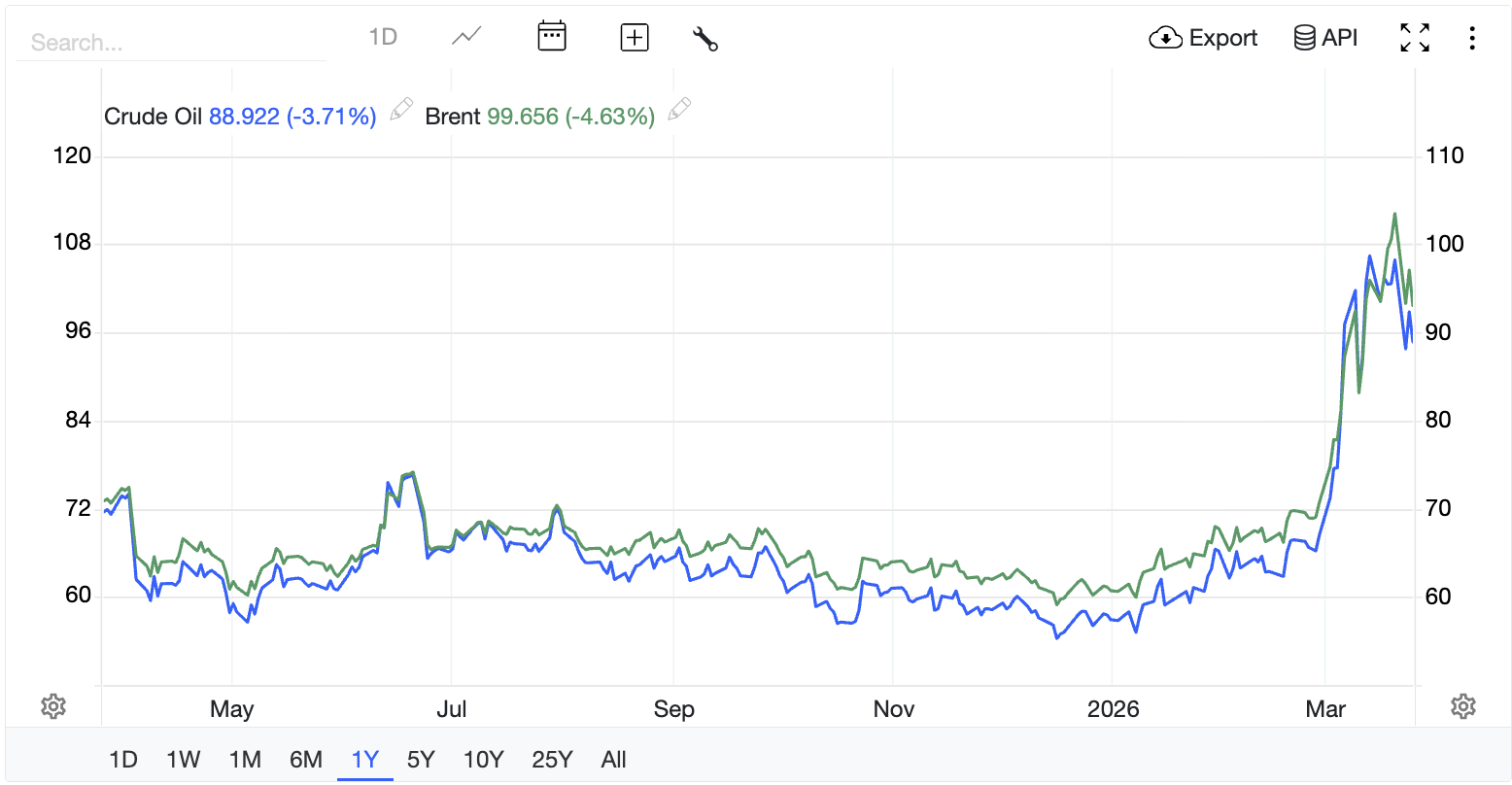
Task: Click the API database button
Action: [x=1325, y=38]
